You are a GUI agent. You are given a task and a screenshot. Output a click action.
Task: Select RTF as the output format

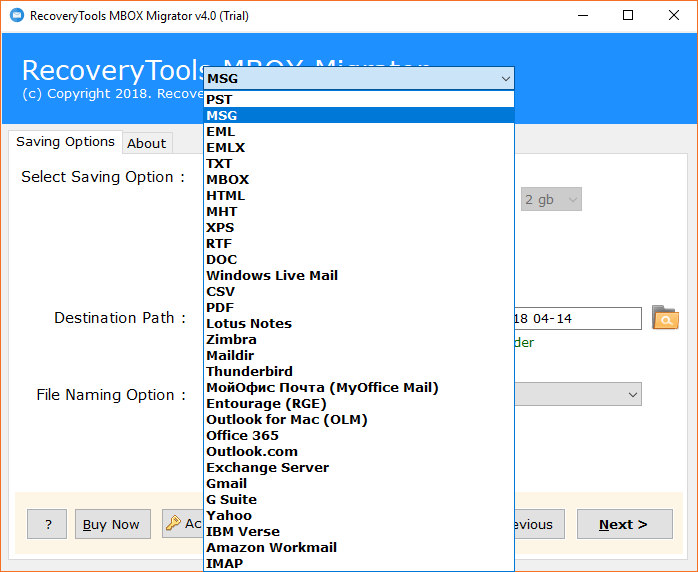pos(359,243)
